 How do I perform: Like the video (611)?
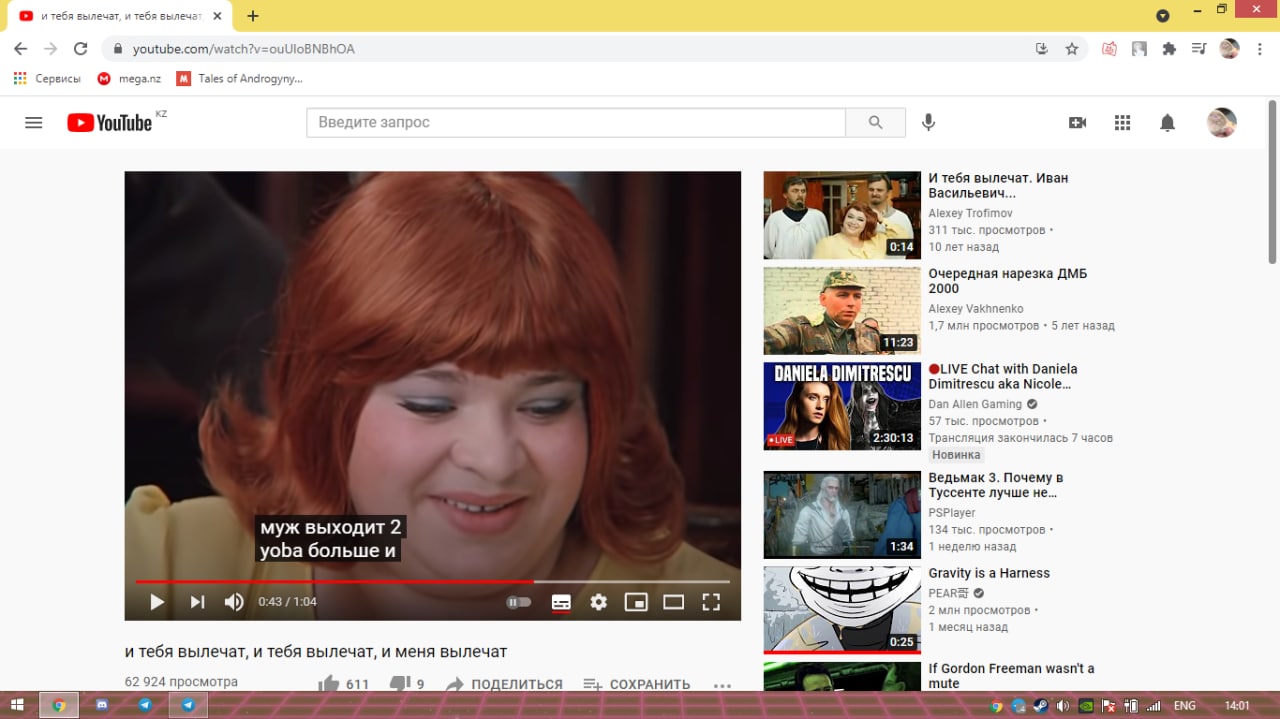[x=343, y=684]
